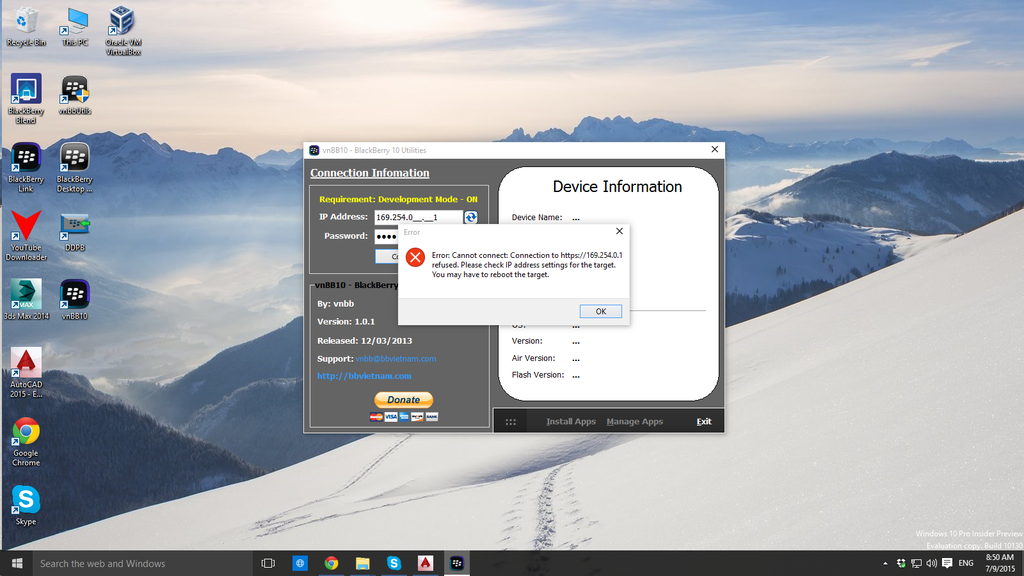The image size is (1024, 576).
Task: Close the vnBB10 Utilities window
Action: [x=714, y=150]
